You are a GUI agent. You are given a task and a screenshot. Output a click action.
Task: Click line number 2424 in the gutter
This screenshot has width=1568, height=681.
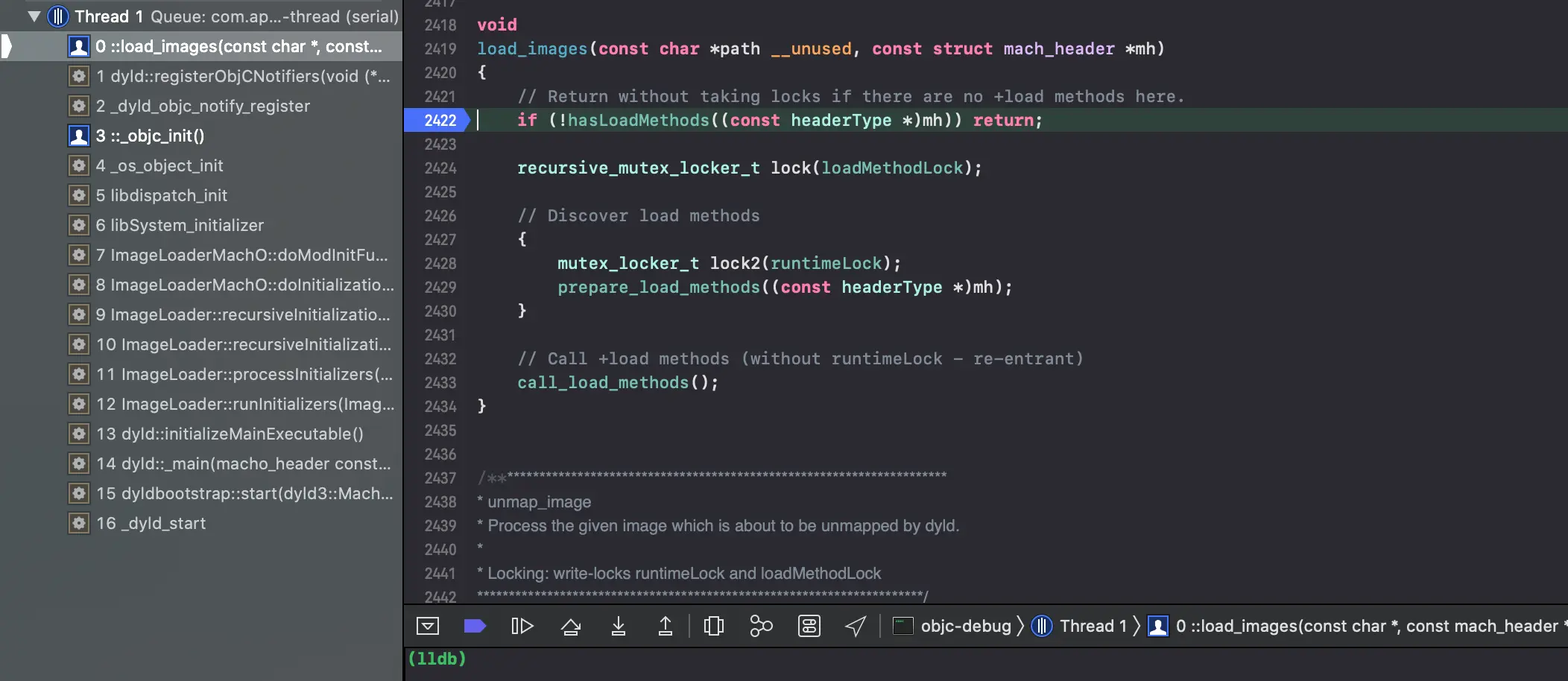pos(440,168)
